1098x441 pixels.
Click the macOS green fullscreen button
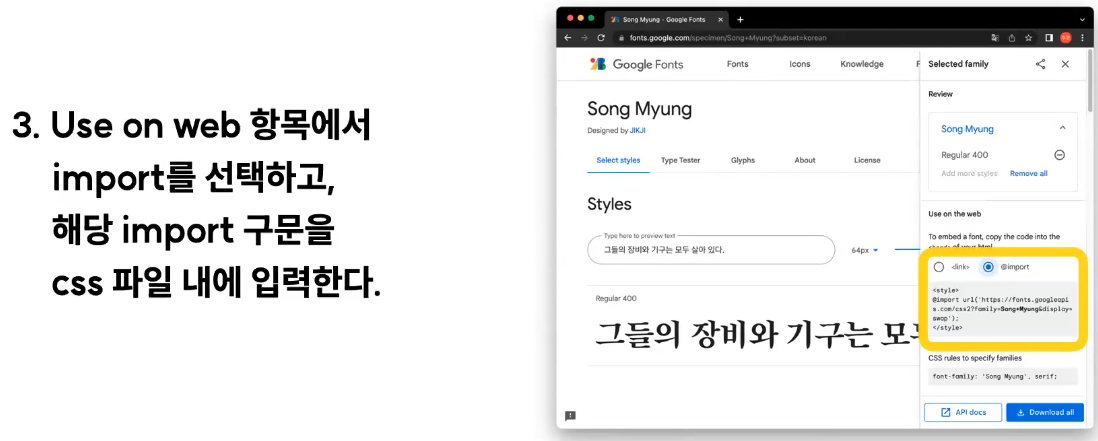591,18
